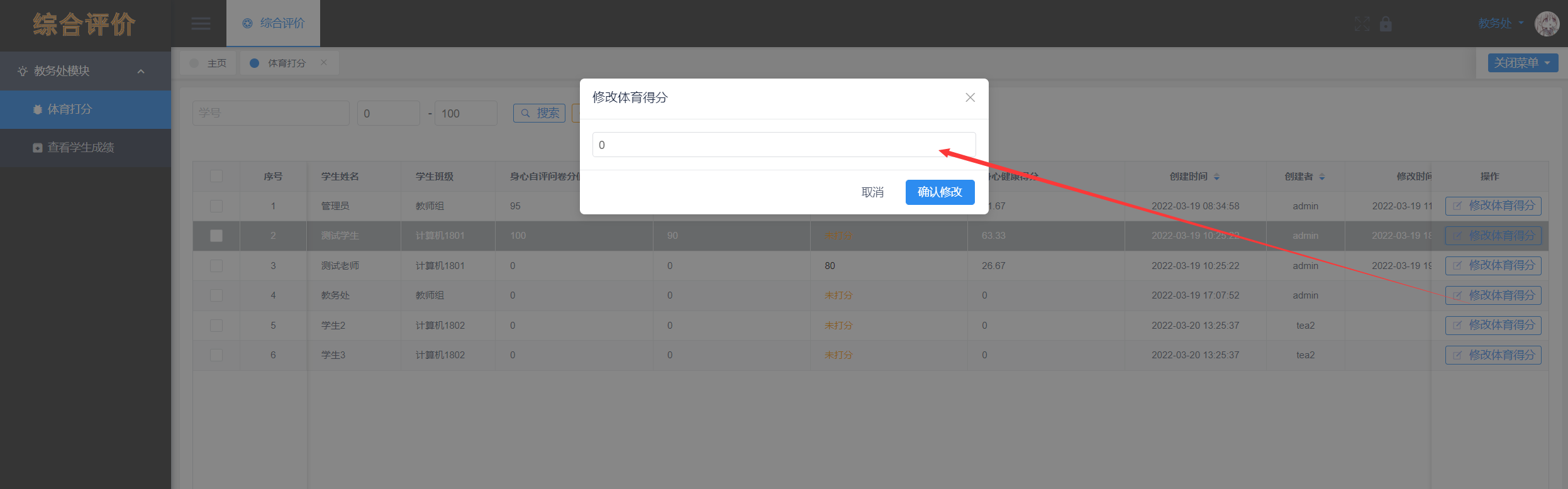Click the 26.67 score cell
The width and height of the screenshot is (1568, 489).
(993, 266)
